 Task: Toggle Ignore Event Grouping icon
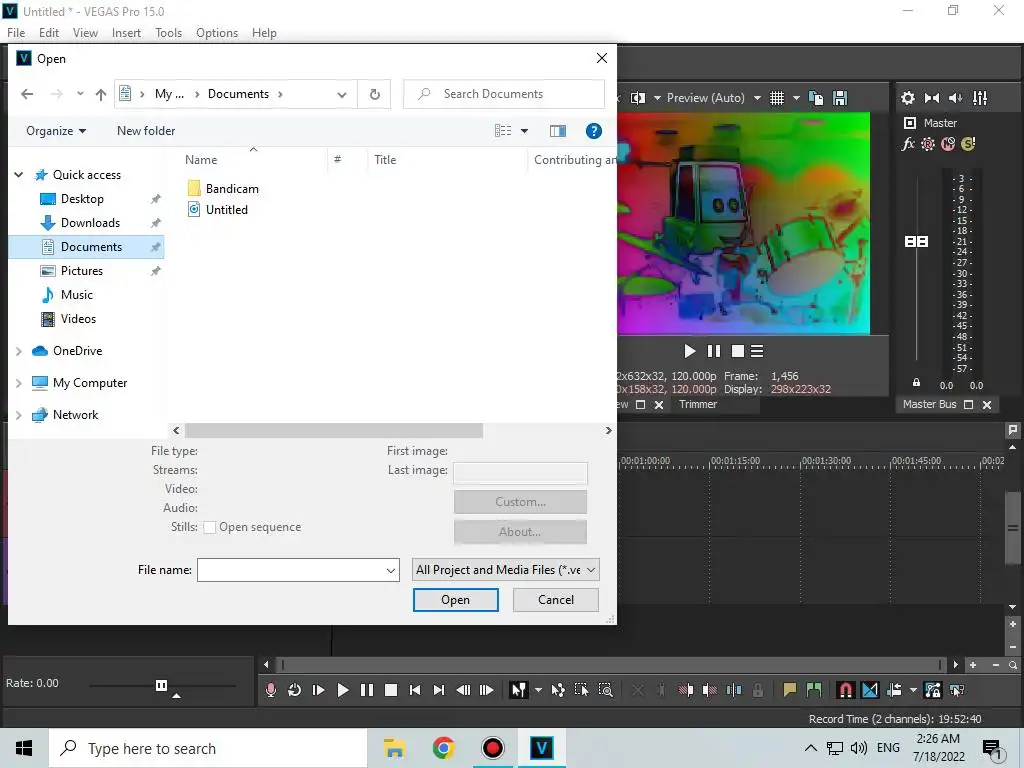[x=957, y=690]
